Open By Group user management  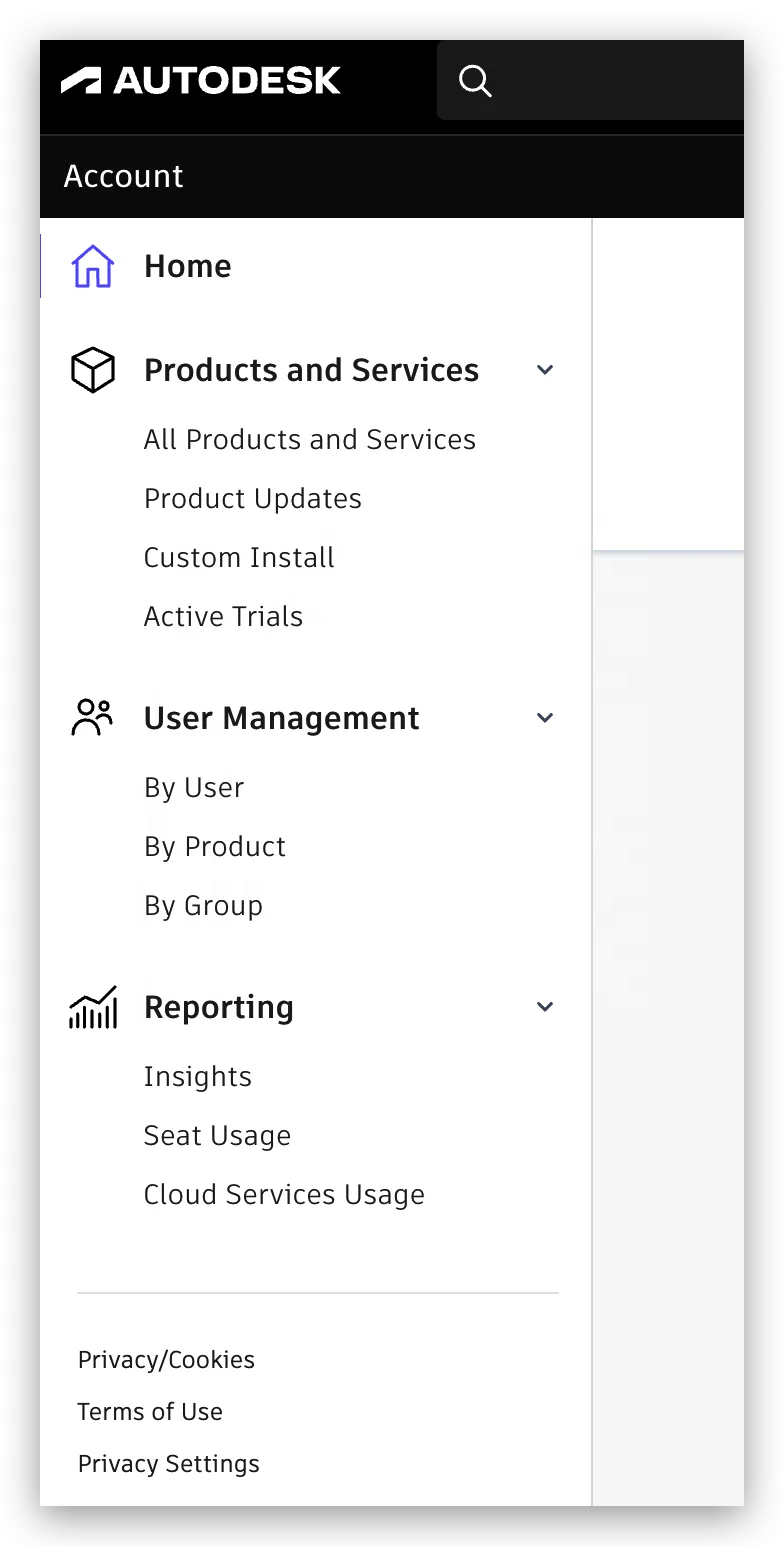(203, 906)
